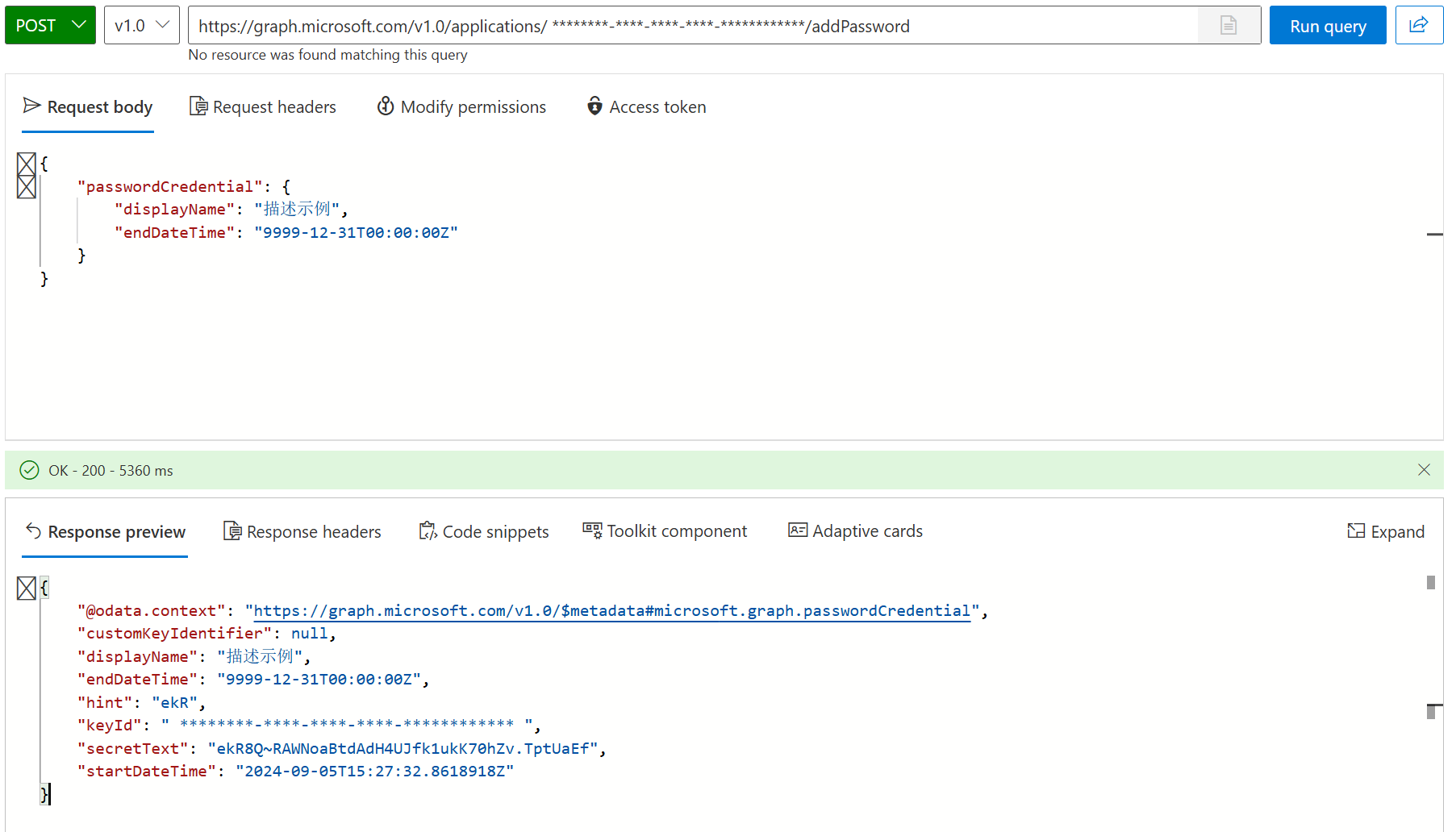Viewport: 1456px width, 832px height.
Task: Select the Request body tab
Action: point(88,107)
